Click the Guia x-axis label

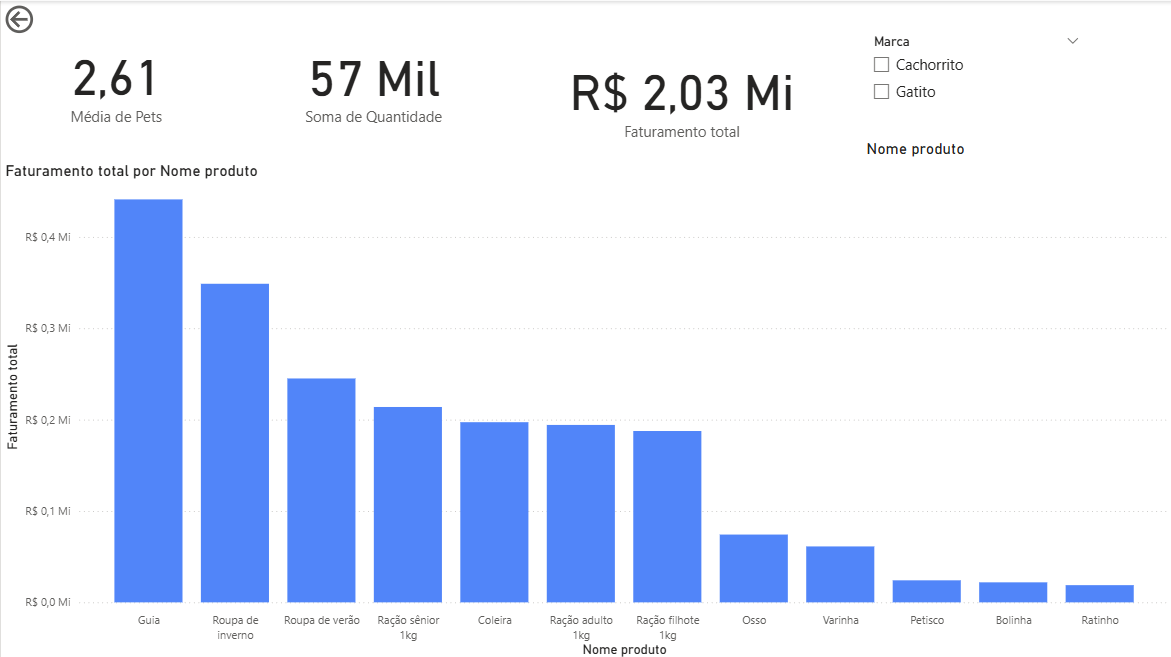coord(149,620)
